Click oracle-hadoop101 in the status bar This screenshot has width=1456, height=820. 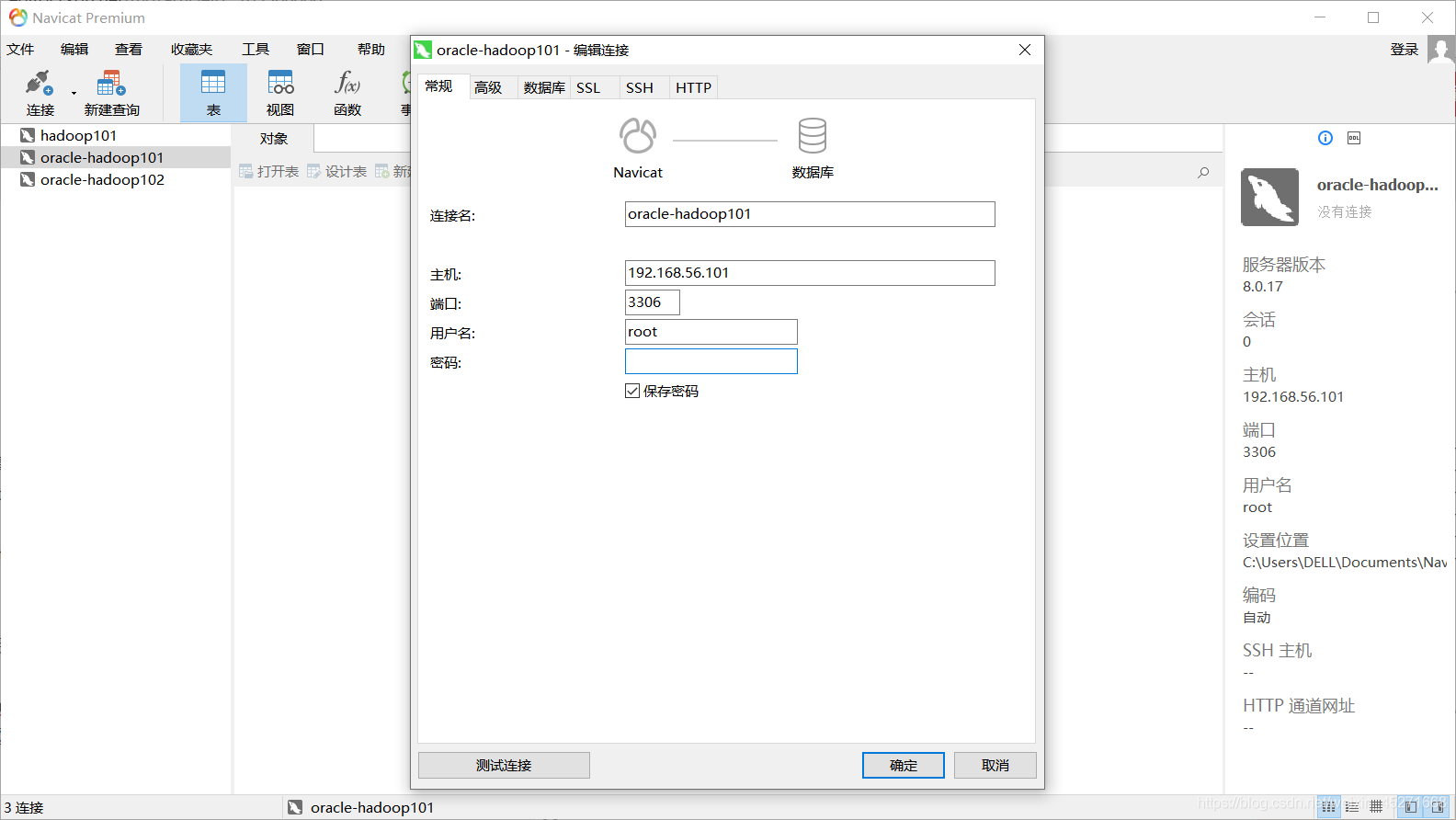372,807
